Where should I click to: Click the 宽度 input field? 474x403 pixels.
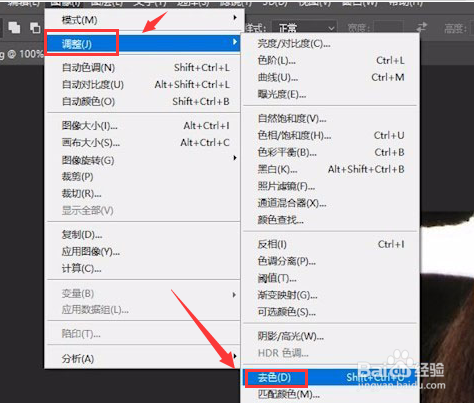point(388,28)
